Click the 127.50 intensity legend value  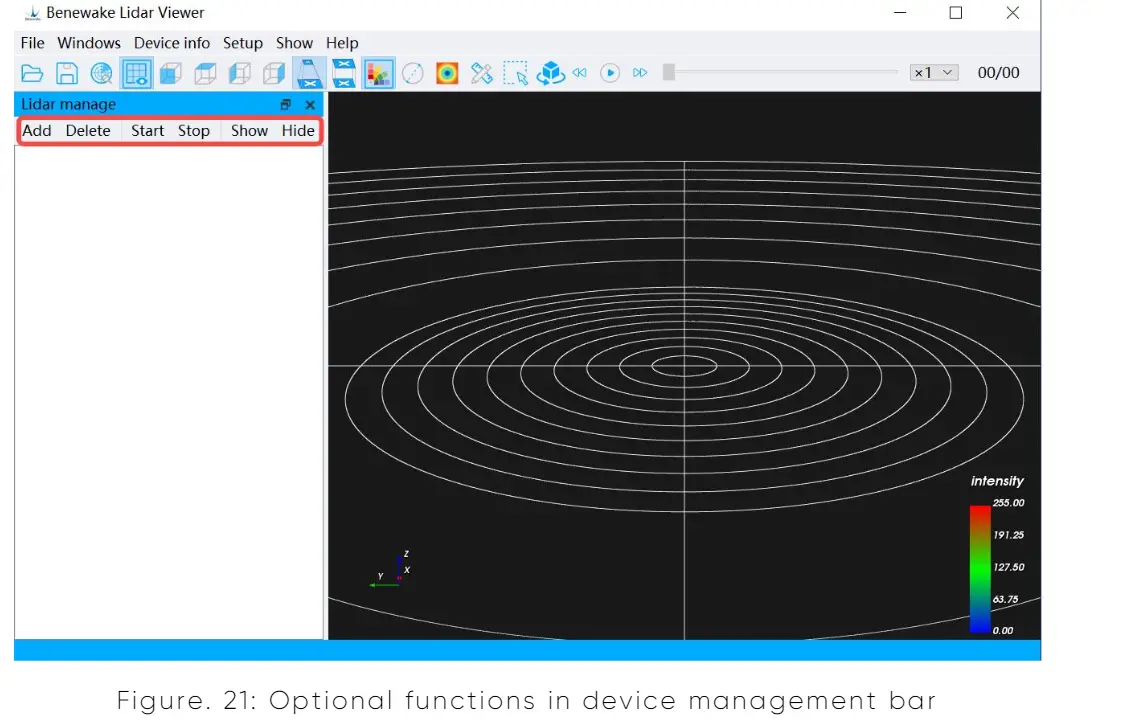click(x=1009, y=567)
